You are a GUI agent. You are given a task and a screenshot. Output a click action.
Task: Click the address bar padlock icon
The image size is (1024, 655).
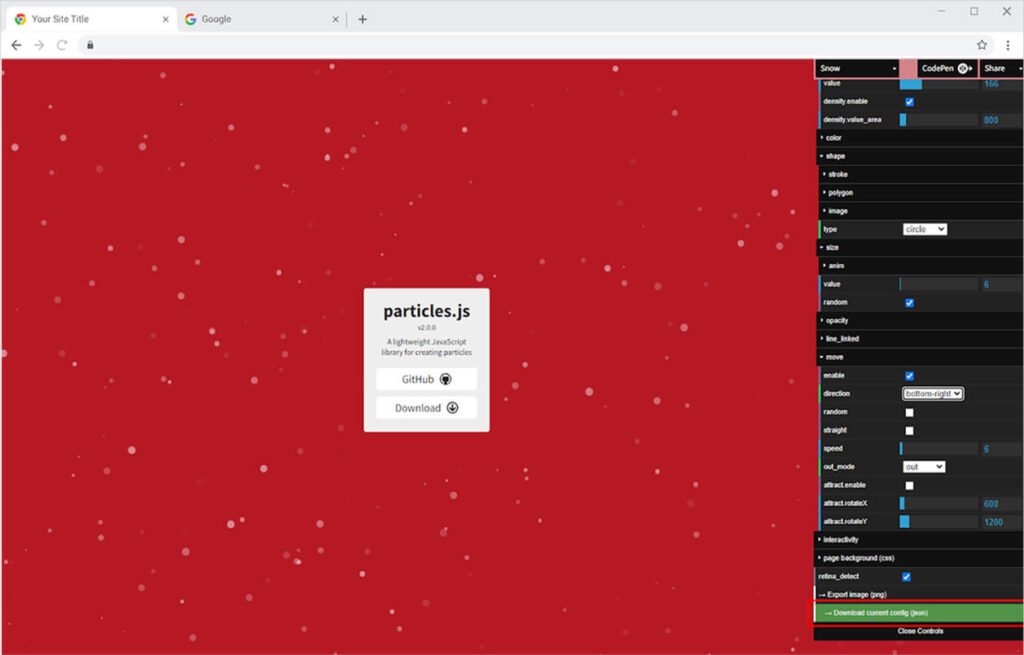pyautogui.click(x=90, y=45)
